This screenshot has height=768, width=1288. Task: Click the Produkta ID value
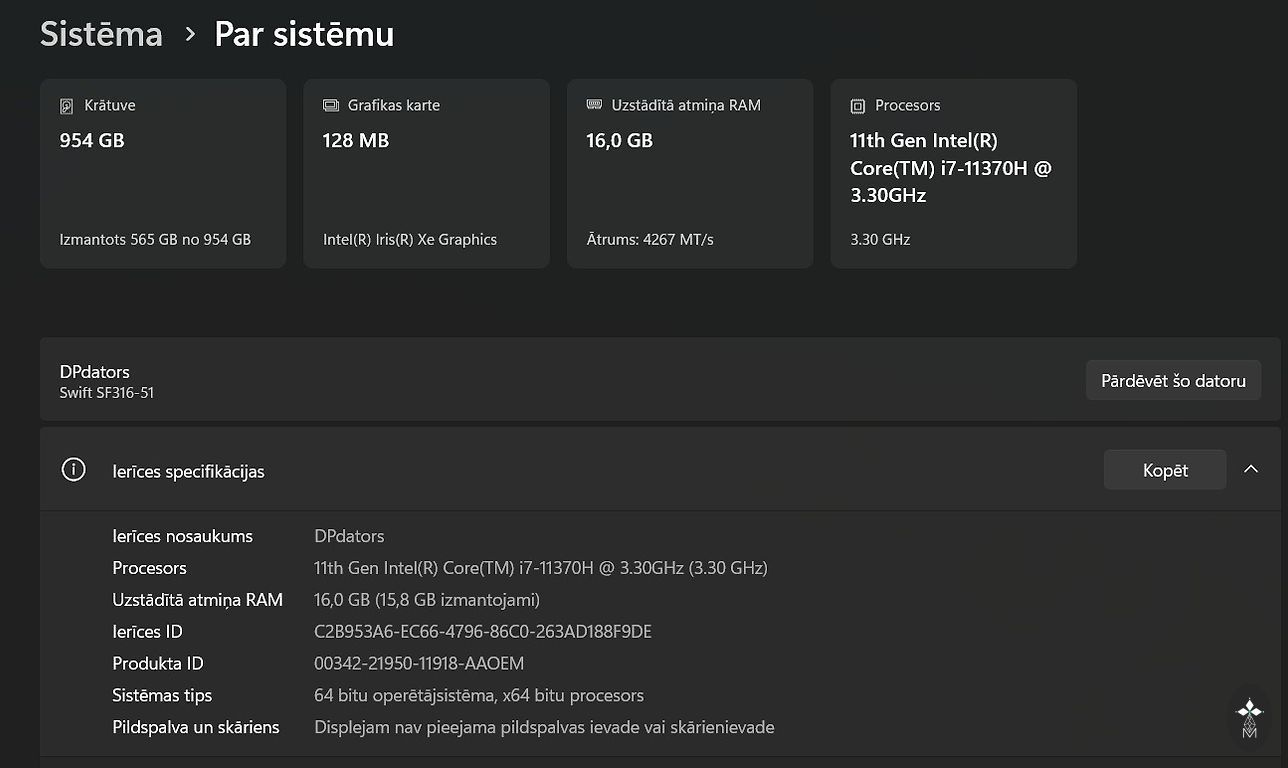click(418, 664)
